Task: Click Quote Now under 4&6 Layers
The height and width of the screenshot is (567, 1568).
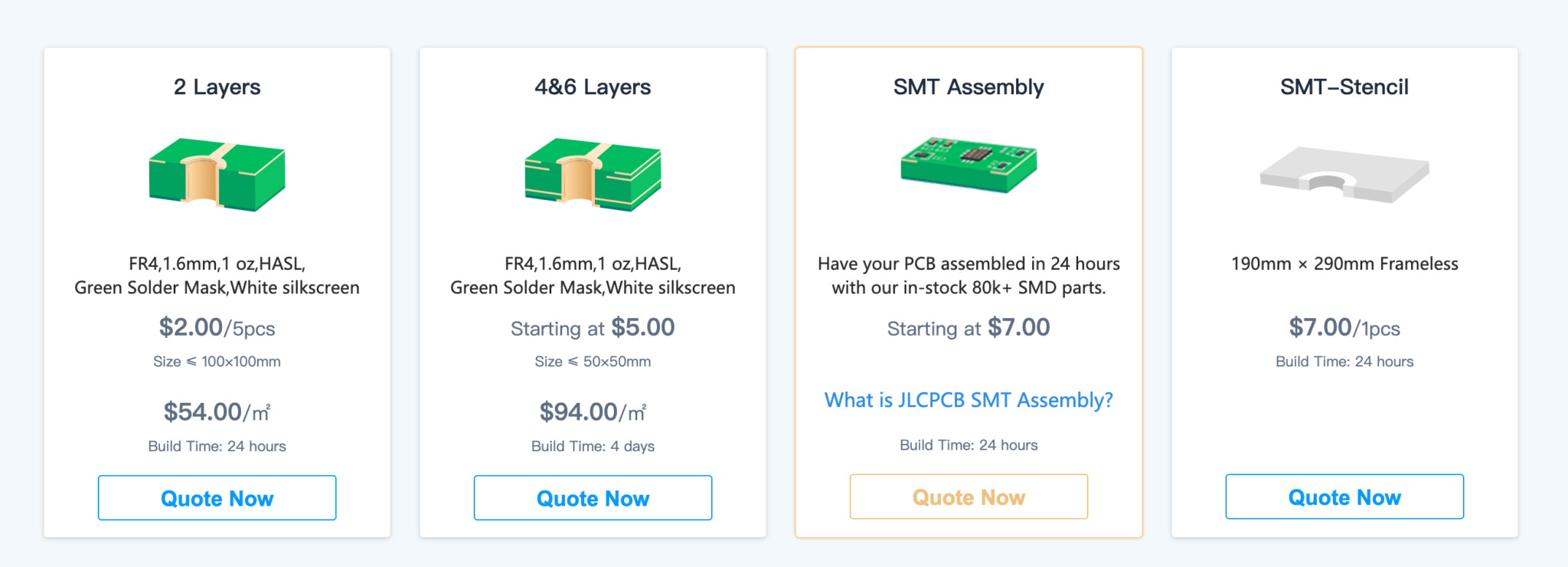Action: click(593, 498)
